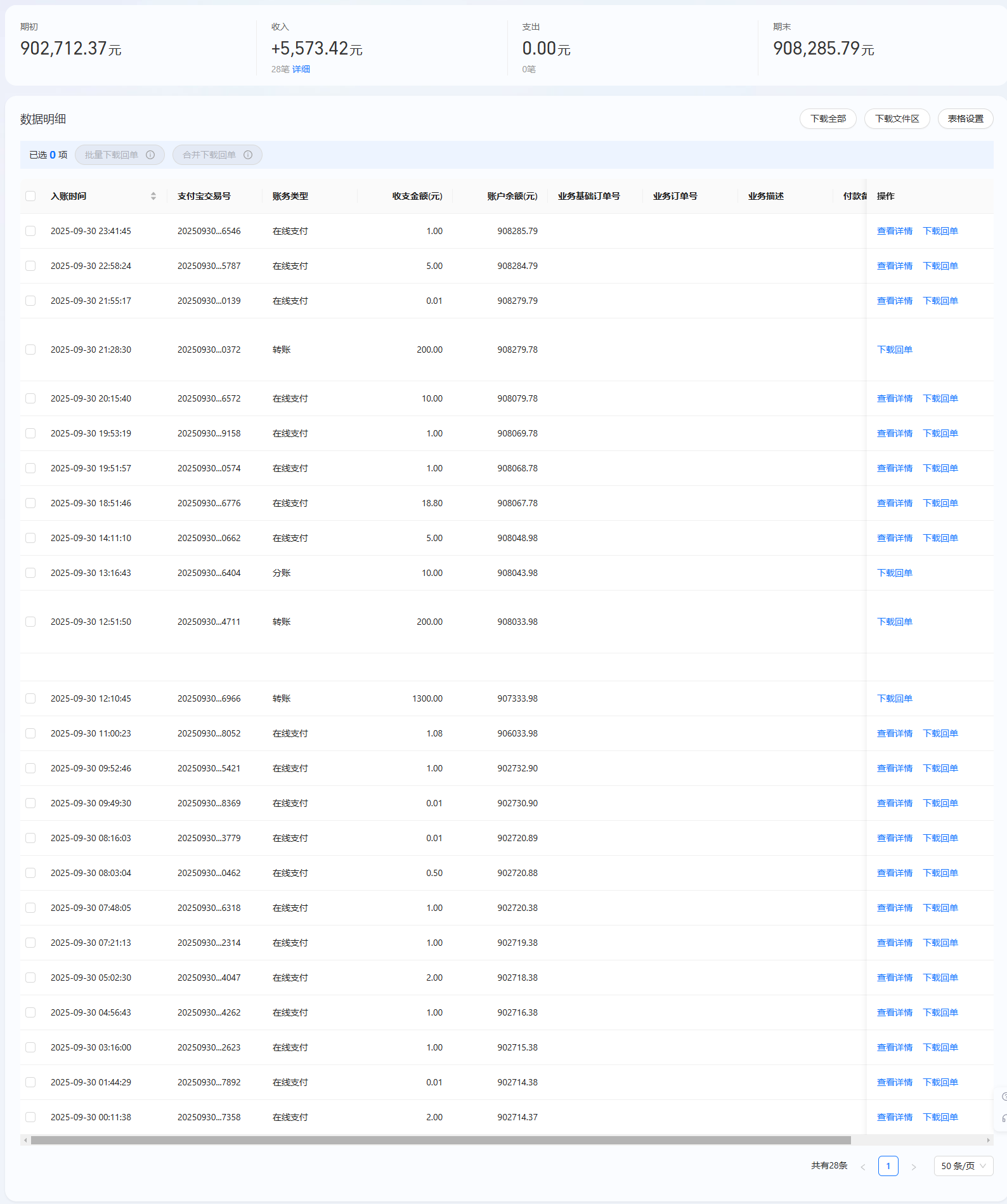Viewport: 1007px width, 1204px height.
Task: Click the next page arrow in pagination
Action: 914,1167
